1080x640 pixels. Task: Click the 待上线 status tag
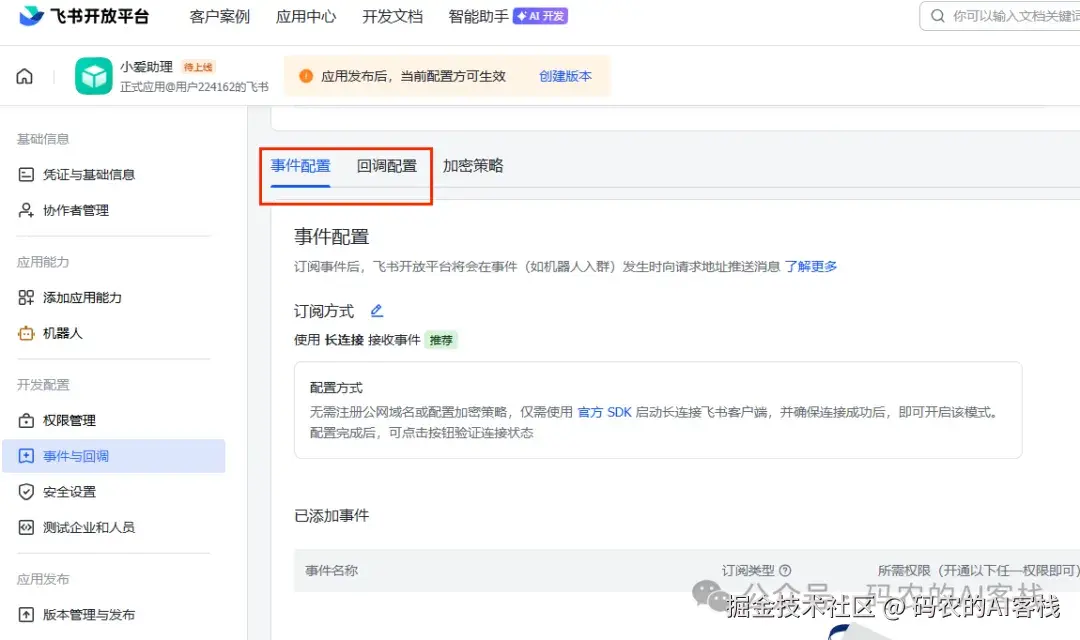pos(198,67)
